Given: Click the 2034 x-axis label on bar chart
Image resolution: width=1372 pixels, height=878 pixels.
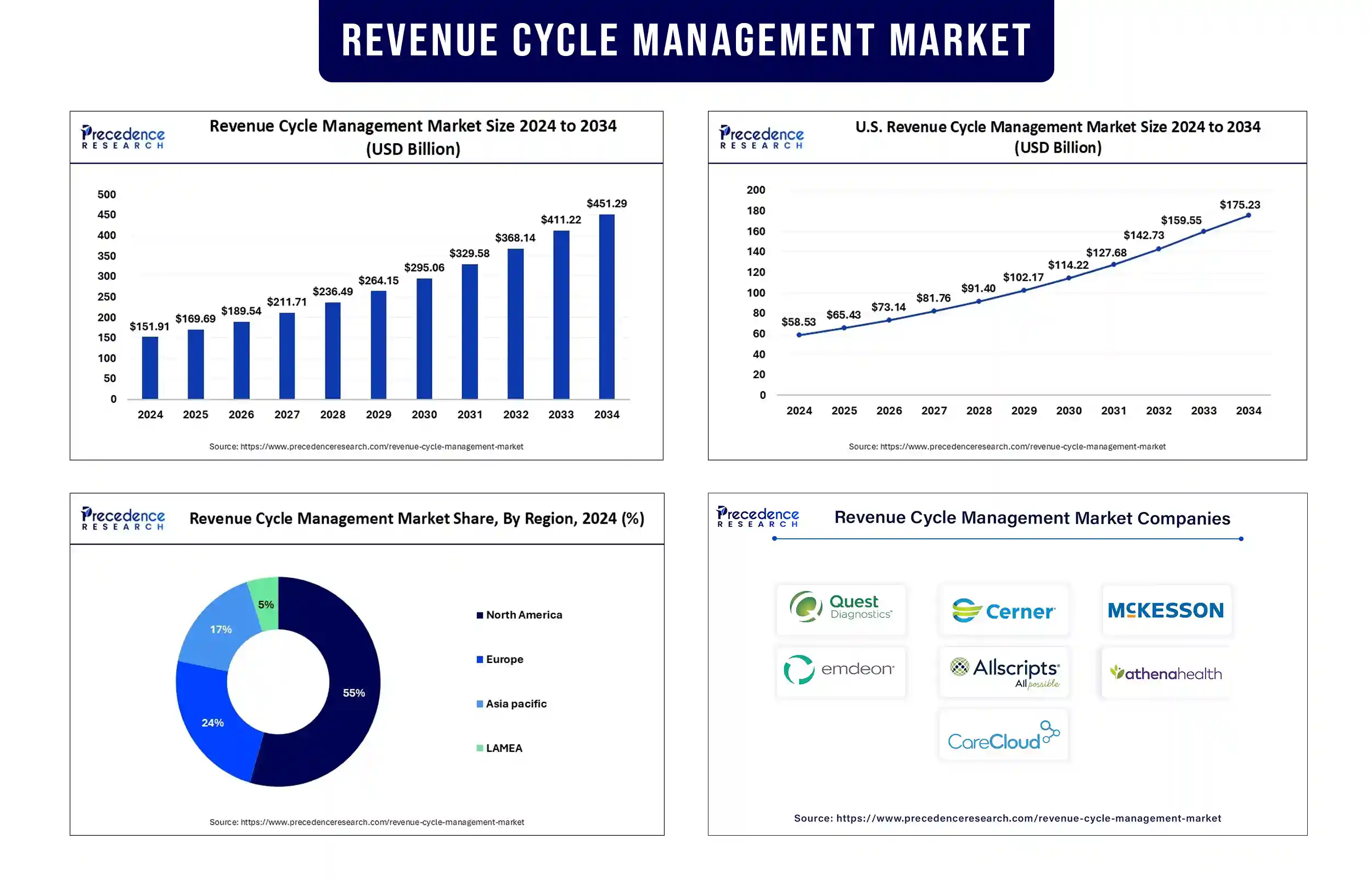Looking at the screenshot, I should 606,414.
